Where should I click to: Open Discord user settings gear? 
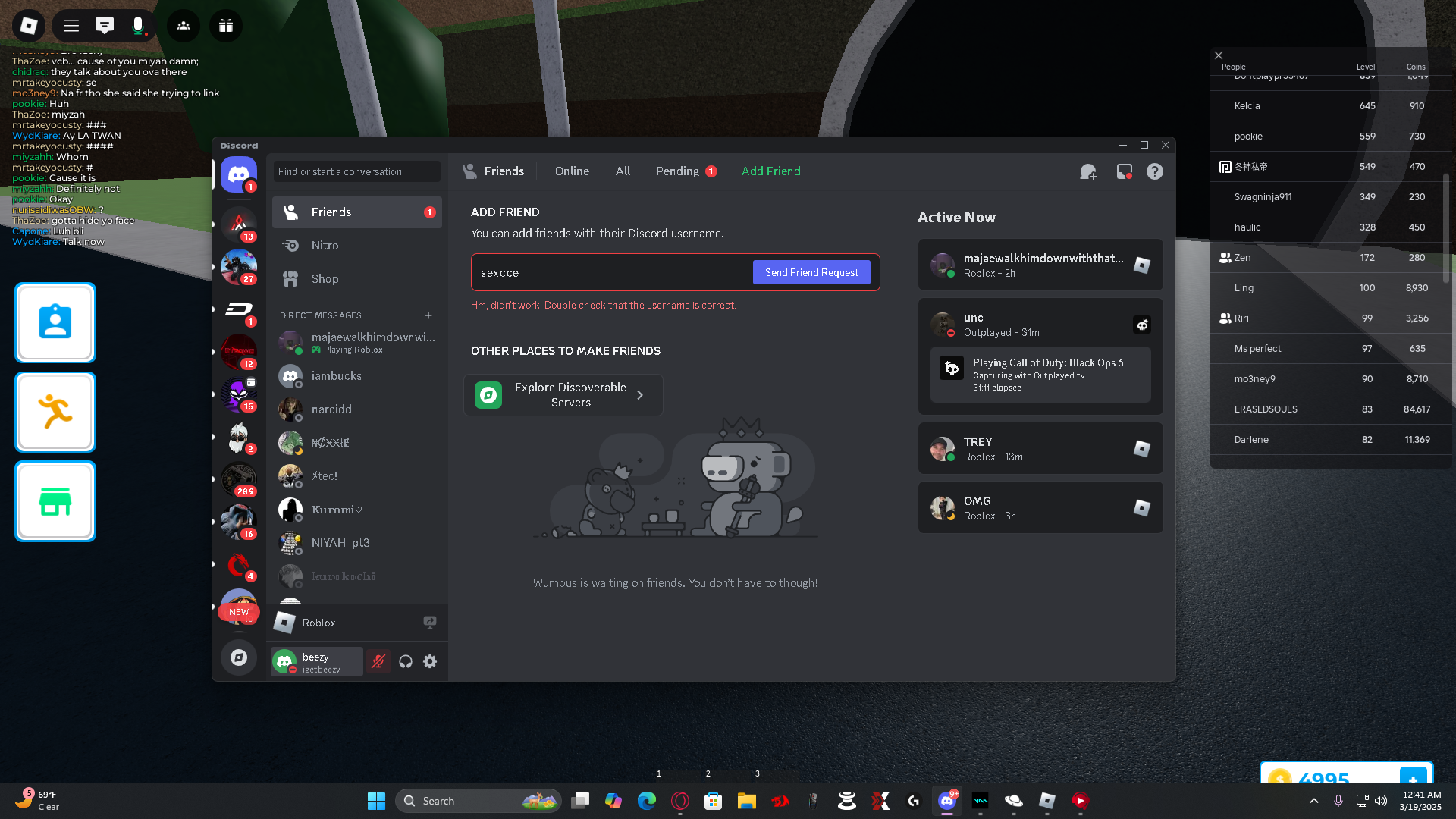430,661
